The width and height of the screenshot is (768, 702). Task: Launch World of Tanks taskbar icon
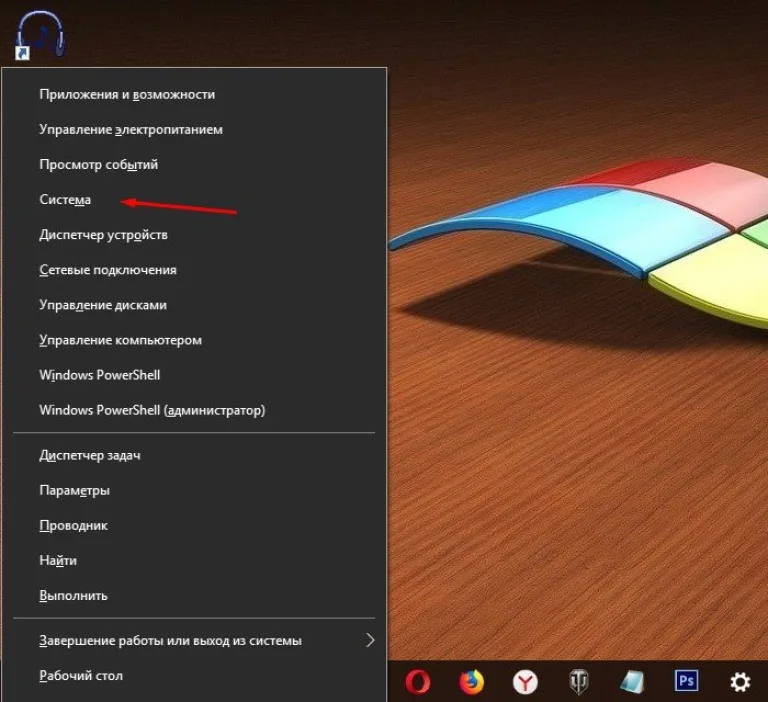click(x=579, y=681)
